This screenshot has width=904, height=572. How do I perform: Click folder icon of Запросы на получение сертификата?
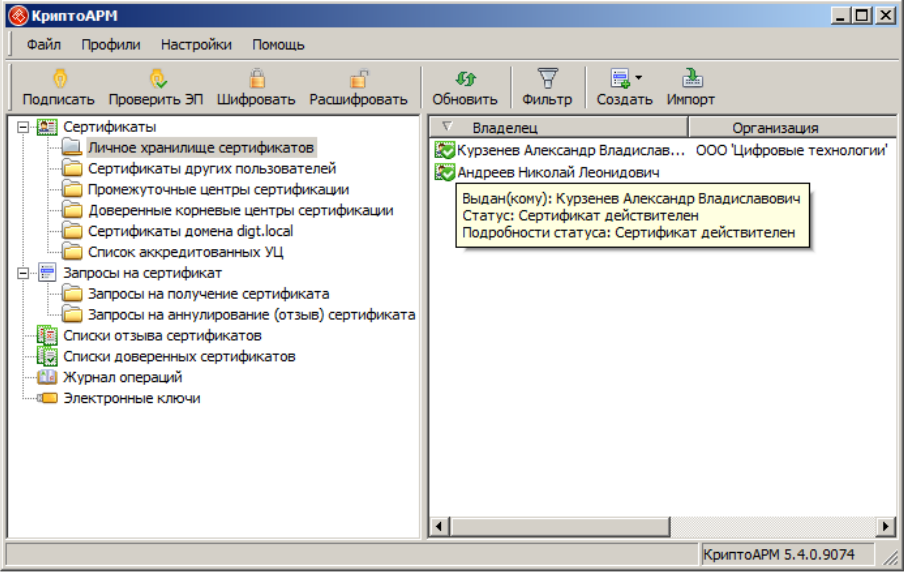tap(73, 293)
